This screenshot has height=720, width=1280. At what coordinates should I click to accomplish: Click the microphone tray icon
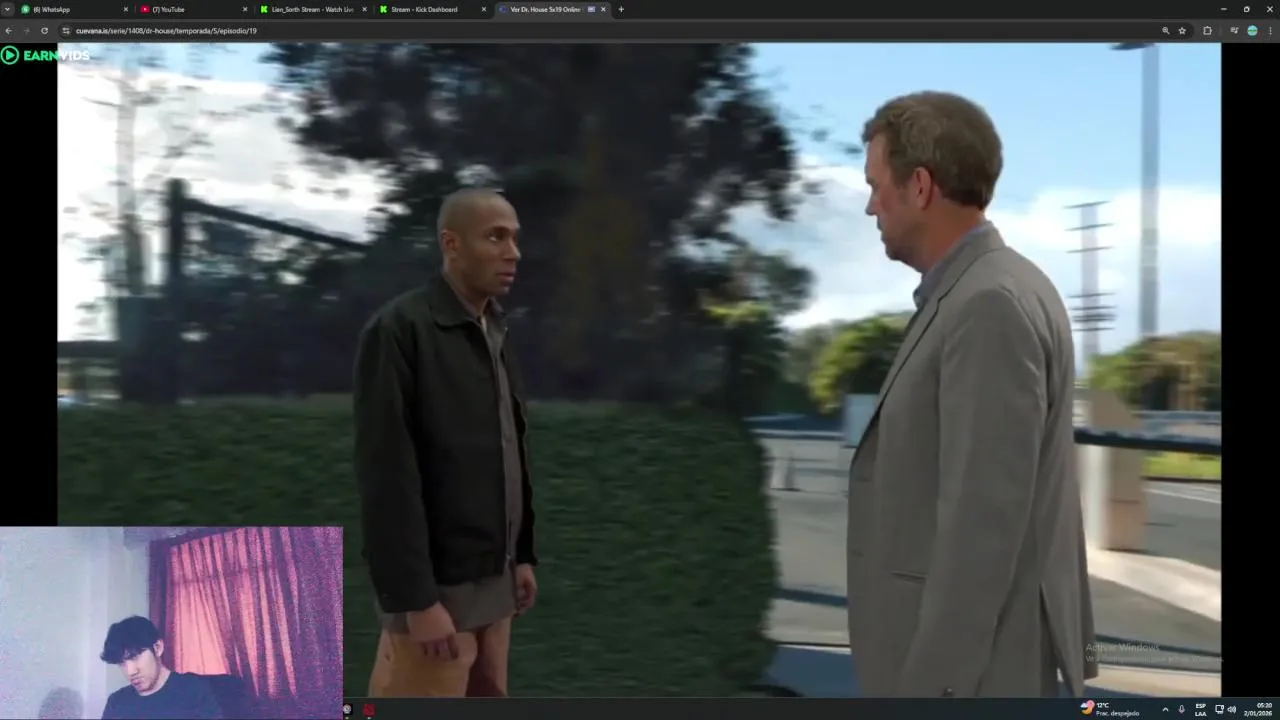coord(1182,709)
